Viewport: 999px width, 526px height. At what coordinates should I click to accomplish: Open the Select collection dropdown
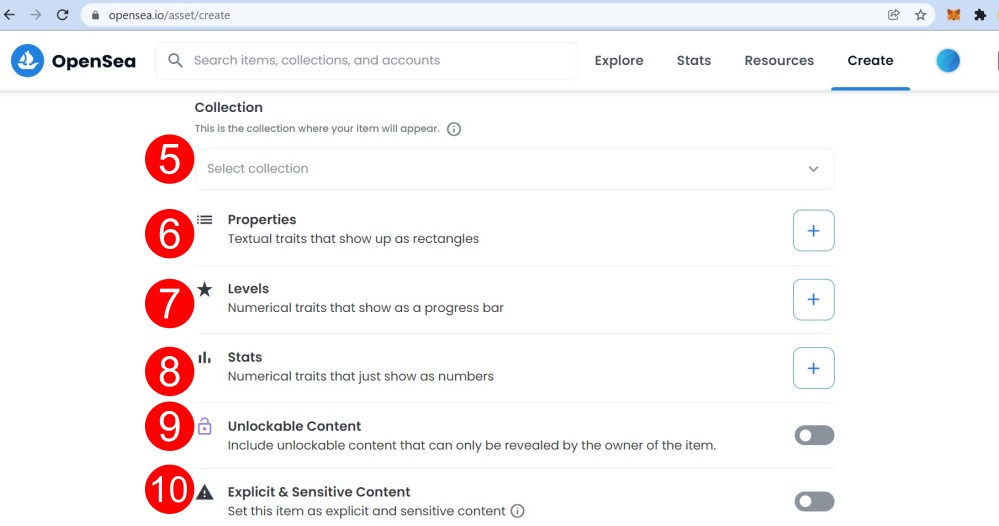point(514,169)
